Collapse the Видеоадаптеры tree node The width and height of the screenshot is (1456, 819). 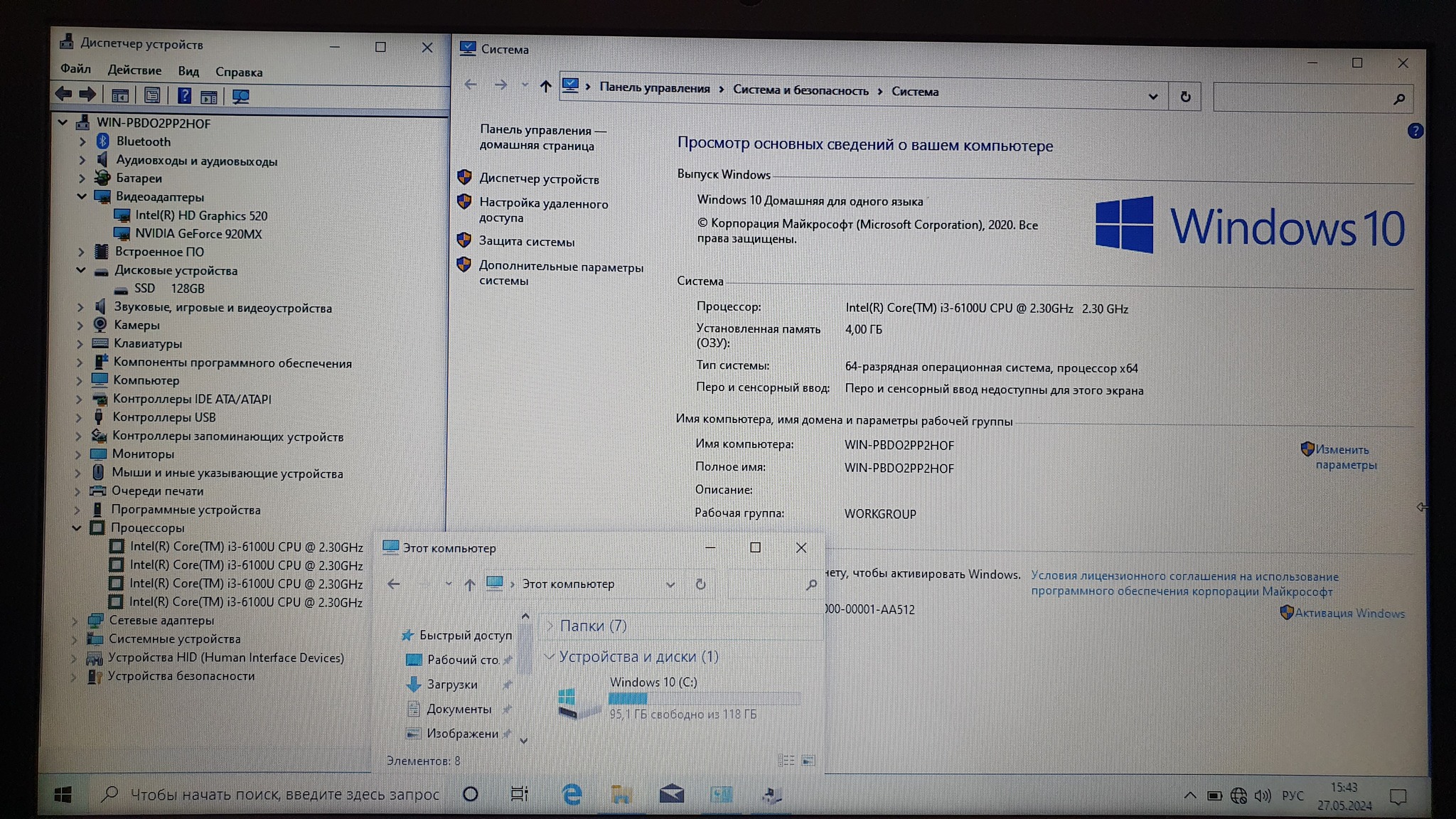(x=82, y=196)
